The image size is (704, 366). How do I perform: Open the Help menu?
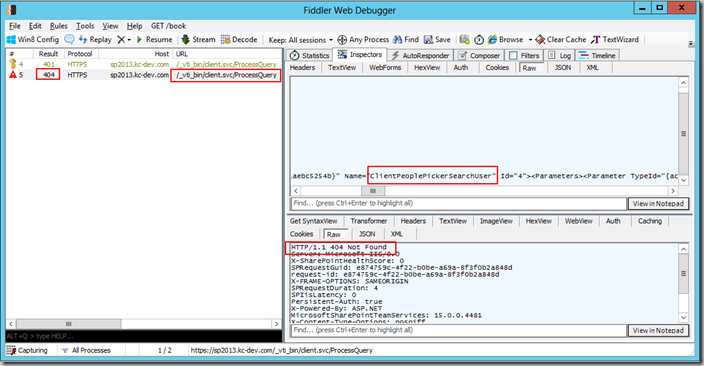click(x=134, y=26)
